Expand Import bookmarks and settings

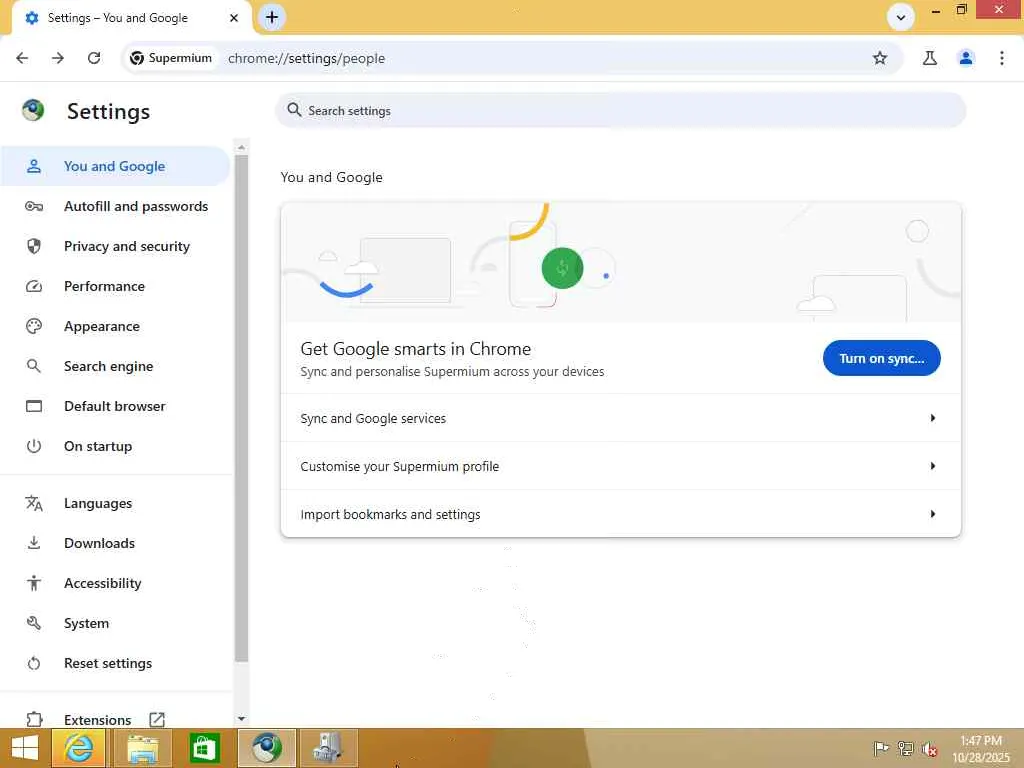(620, 514)
